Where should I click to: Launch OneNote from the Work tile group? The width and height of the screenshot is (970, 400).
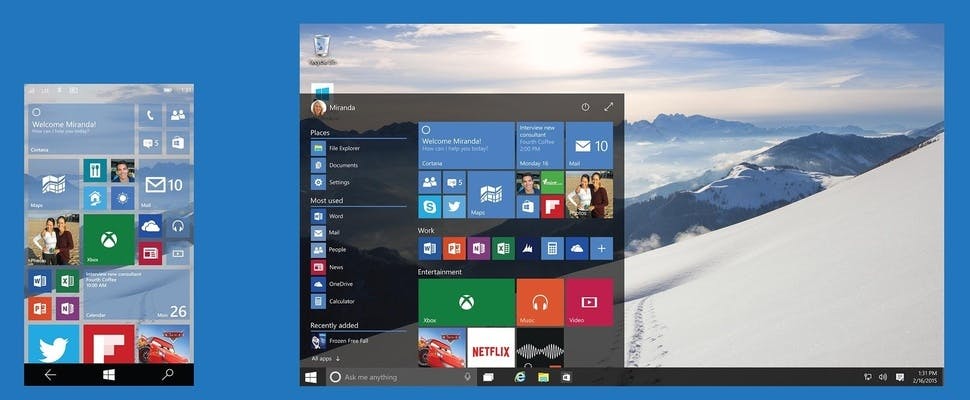click(x=479, y=249)
